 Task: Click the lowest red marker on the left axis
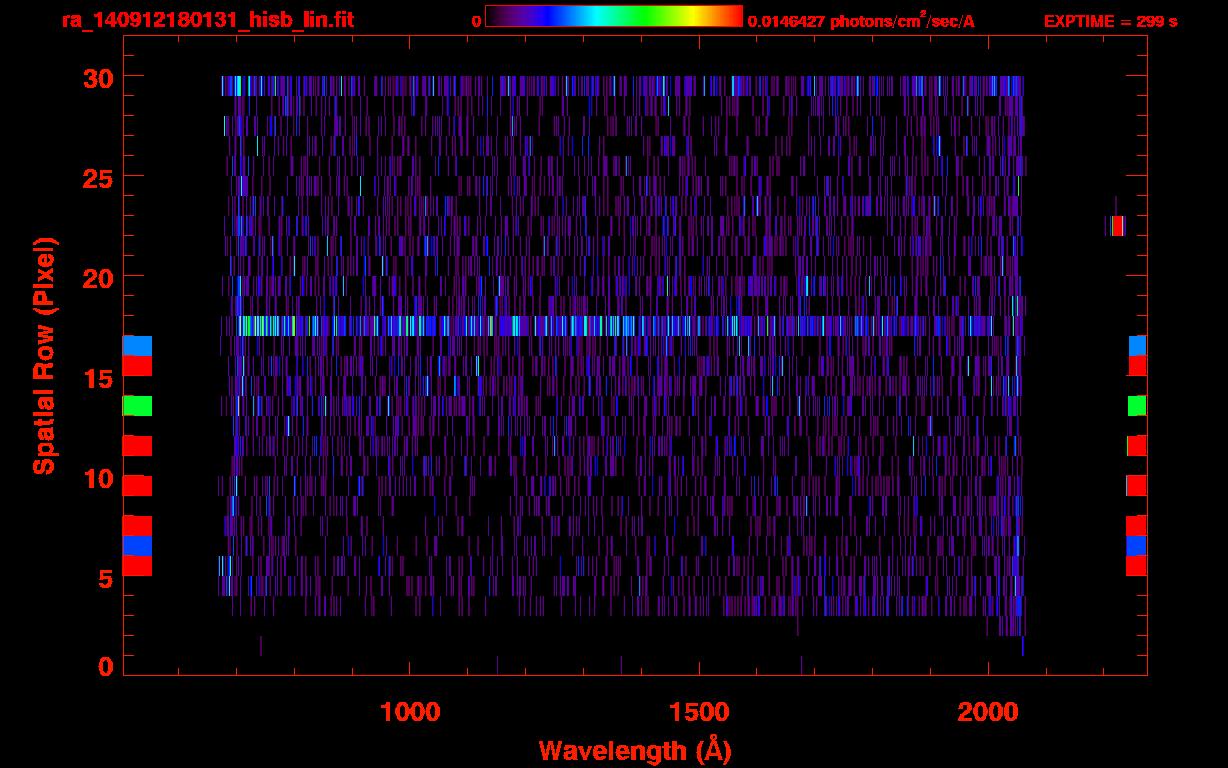(x=137, y=566)
